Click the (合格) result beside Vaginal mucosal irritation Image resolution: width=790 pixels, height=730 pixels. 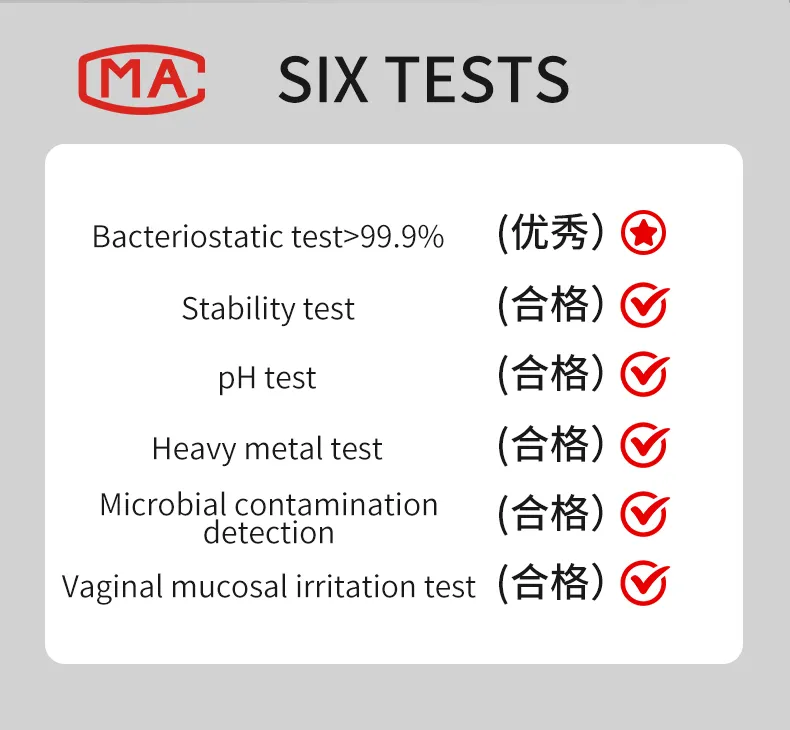(x=551, y=582)
